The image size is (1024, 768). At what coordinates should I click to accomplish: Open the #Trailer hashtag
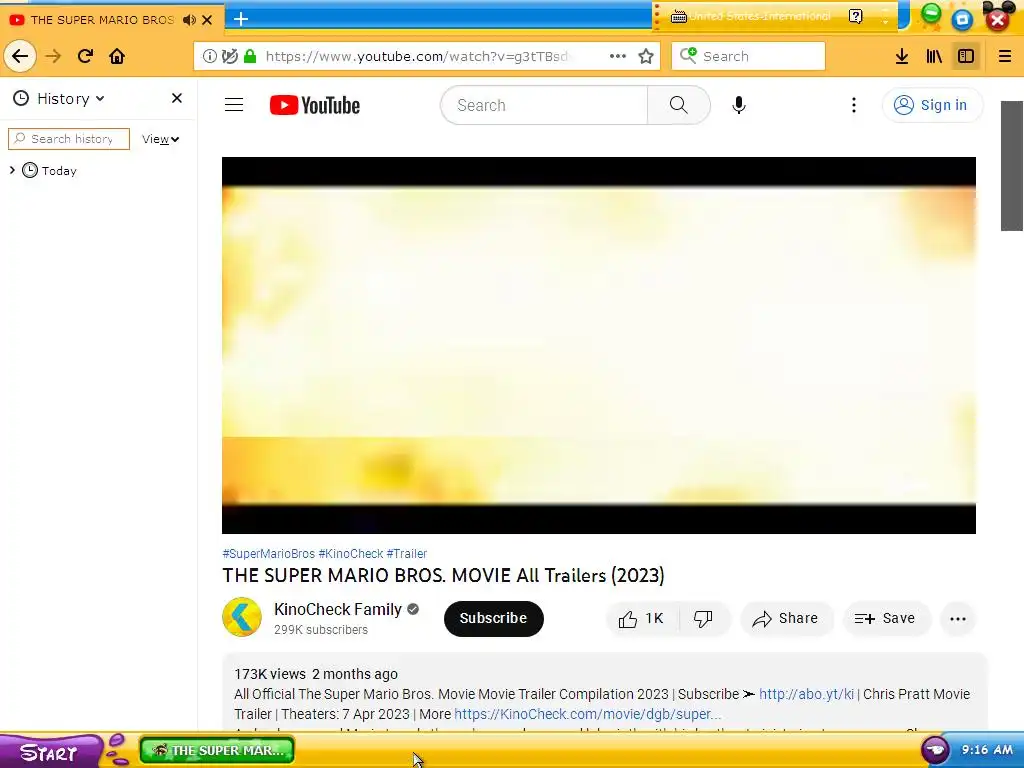point(407,554)
